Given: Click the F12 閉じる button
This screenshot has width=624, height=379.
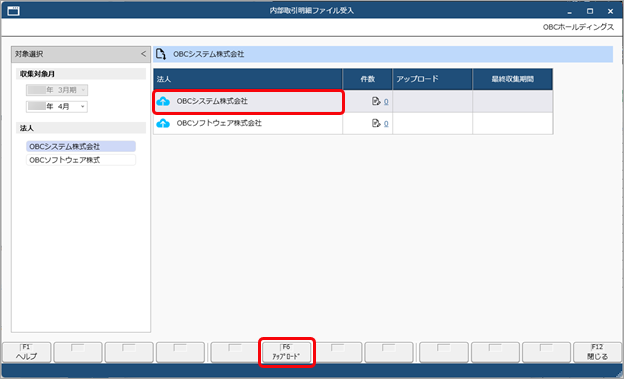Looking at the screenshot, I should click(597, 352).
